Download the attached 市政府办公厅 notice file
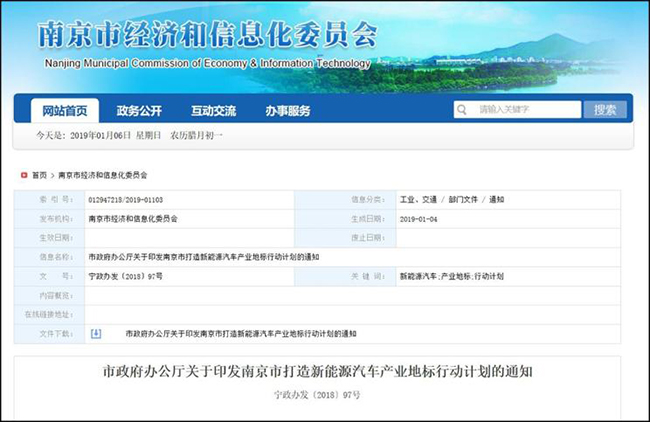650x422 pixels. 240,333
